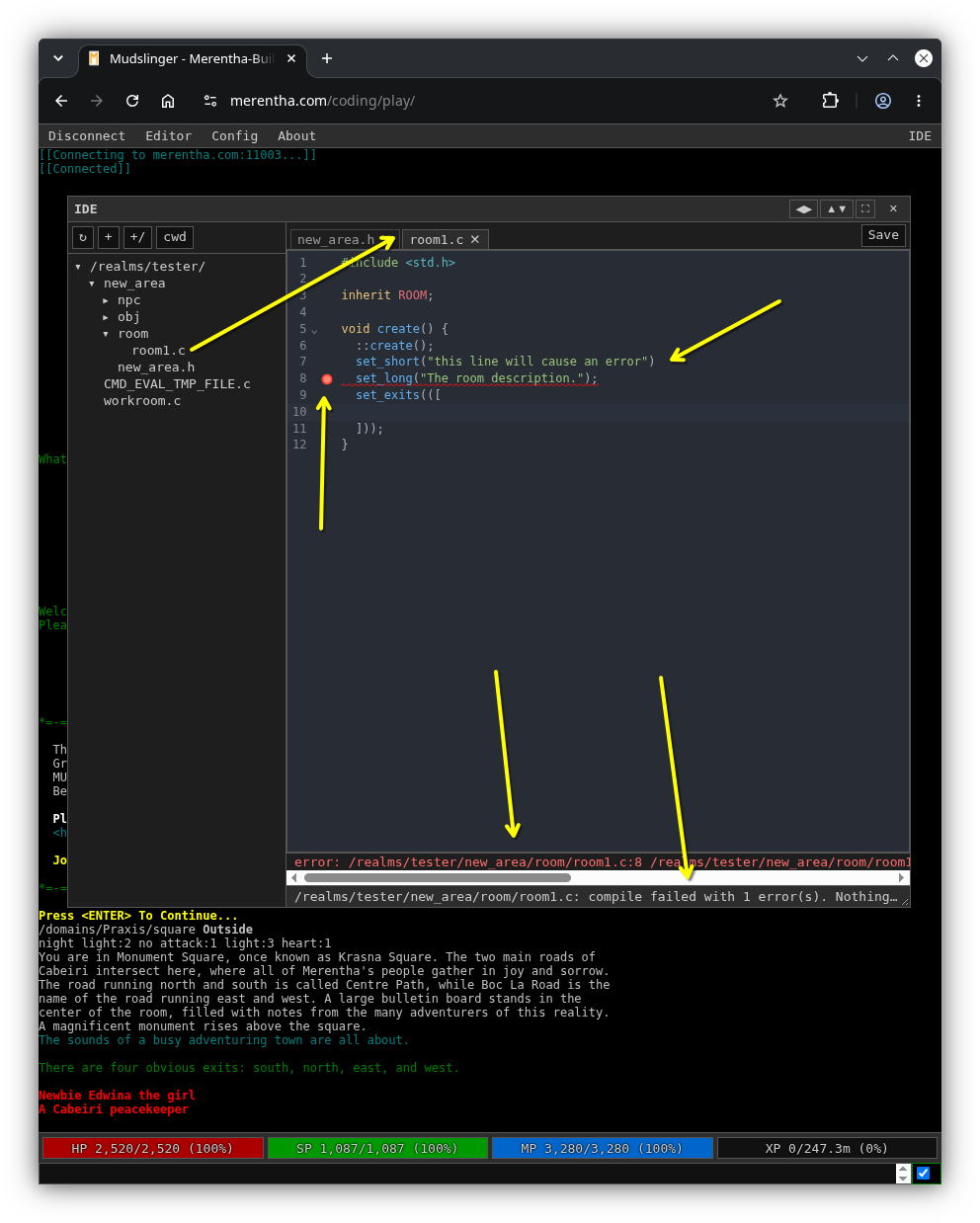The image size is (980, 1223).
Task: Expand the obj folder
Action: [106, 317]
